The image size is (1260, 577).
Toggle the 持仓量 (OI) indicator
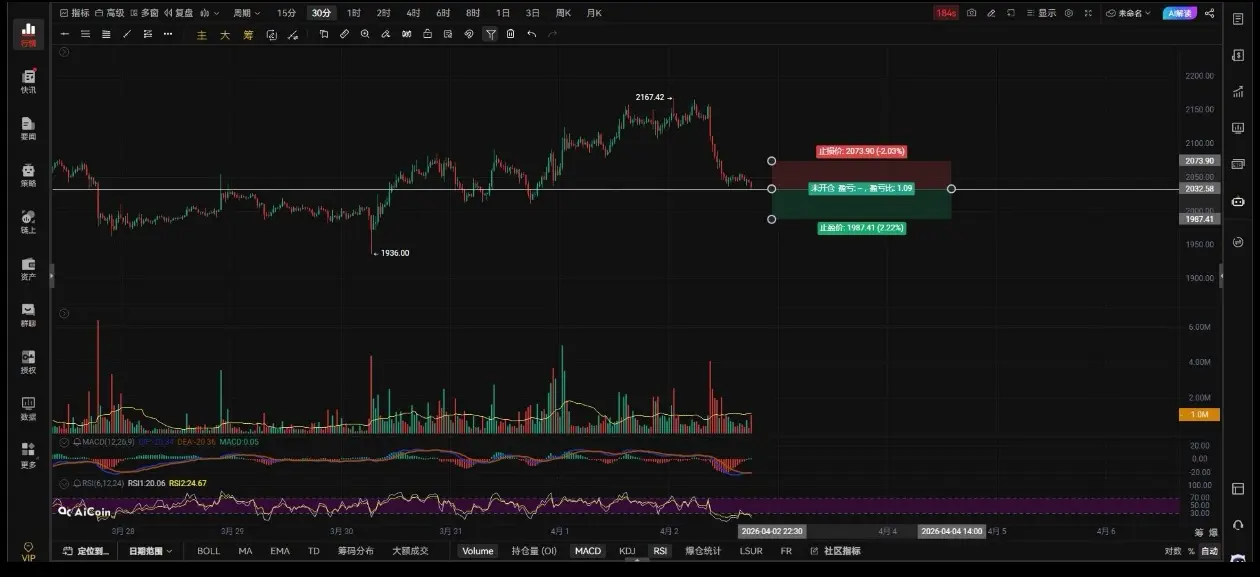(534, 551)
